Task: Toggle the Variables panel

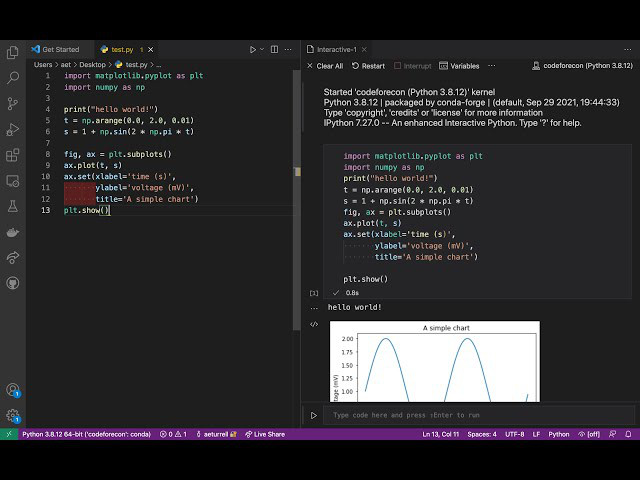Action: [459, 66]
